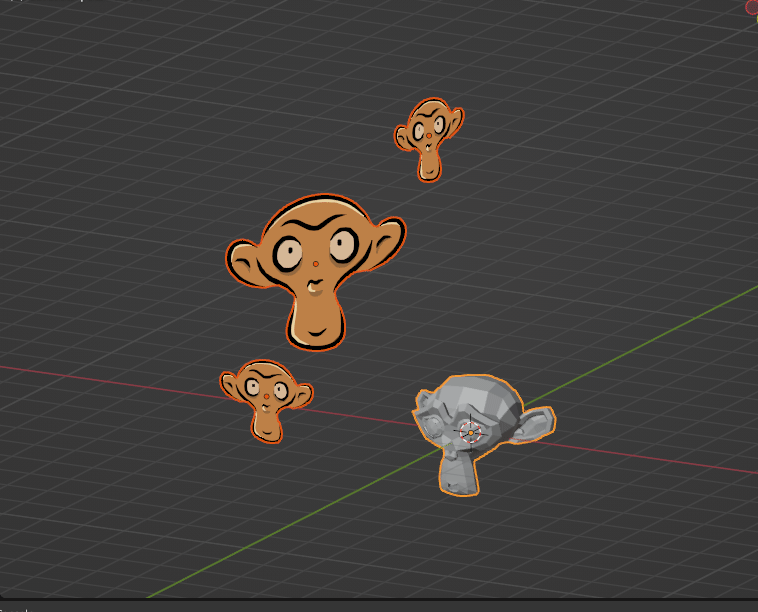Select the gray 3D Suzanne monkey mesh
758x612 pixels.
483,435
